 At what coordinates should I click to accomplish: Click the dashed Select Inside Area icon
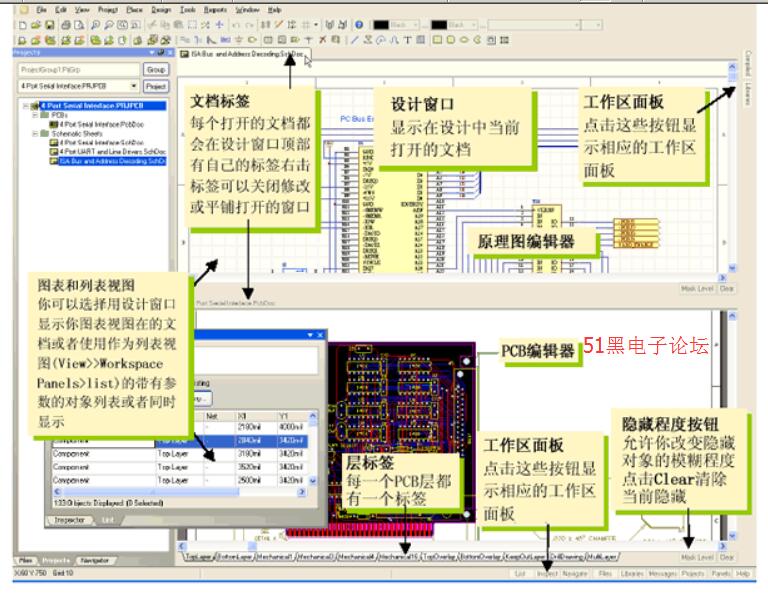tap(192, 25)
